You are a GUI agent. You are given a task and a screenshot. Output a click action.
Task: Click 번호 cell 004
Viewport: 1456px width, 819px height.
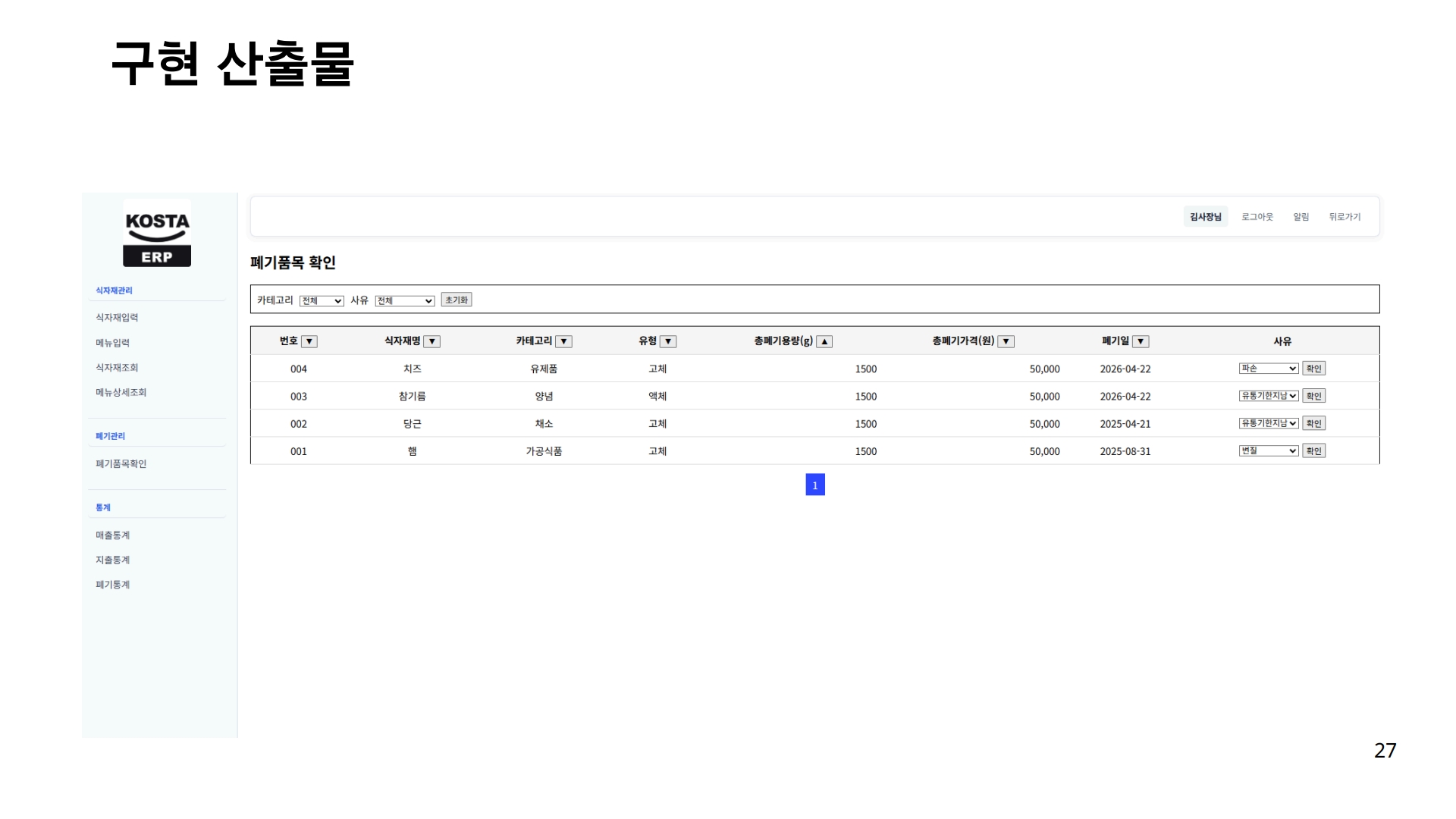pos(299,369)
